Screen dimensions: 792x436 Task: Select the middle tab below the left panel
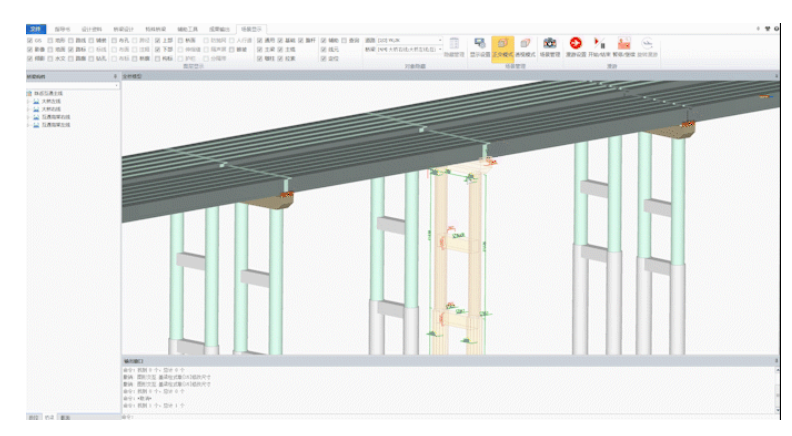coord(49,417)
